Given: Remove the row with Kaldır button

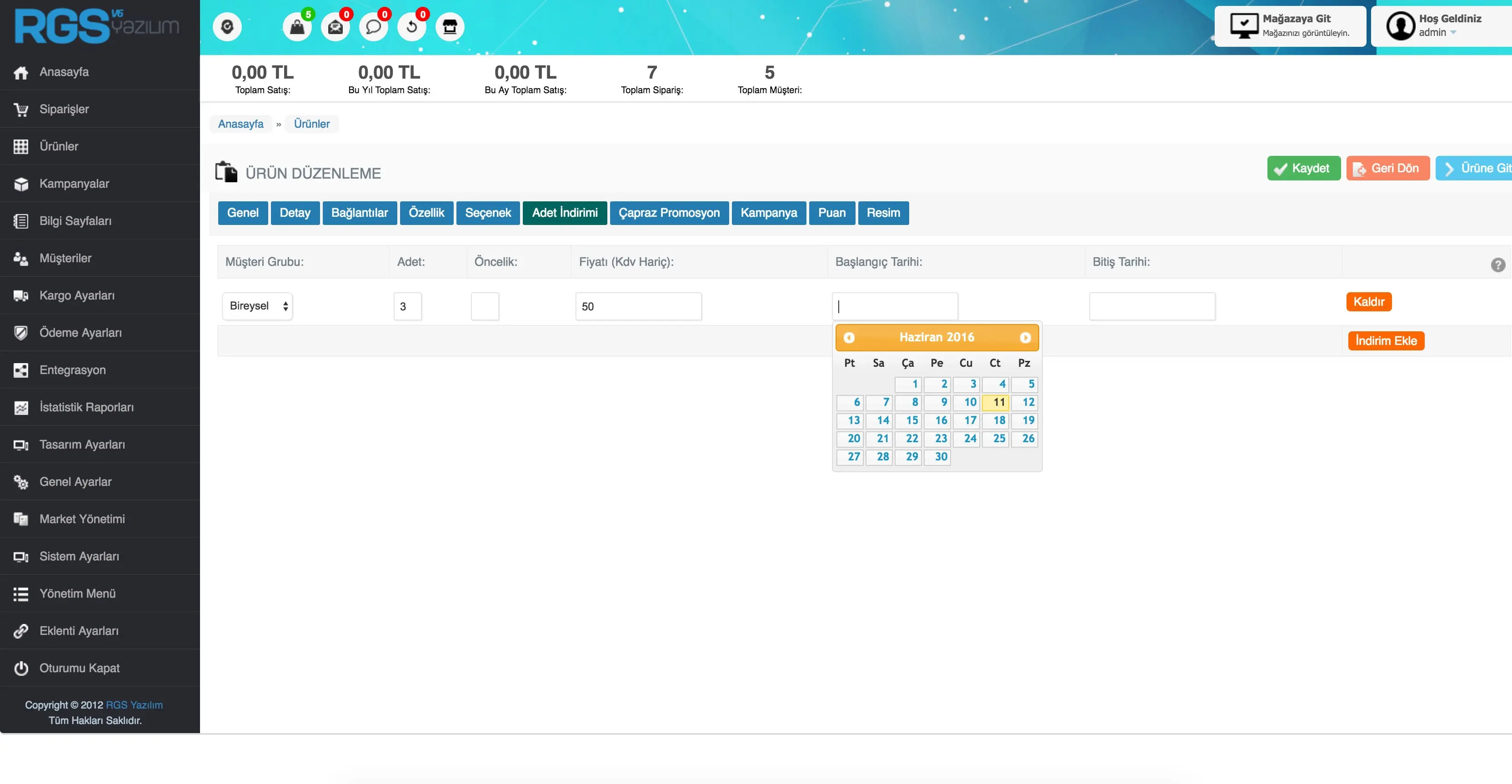Looking at the screenshot, I should coord(1368,302).
